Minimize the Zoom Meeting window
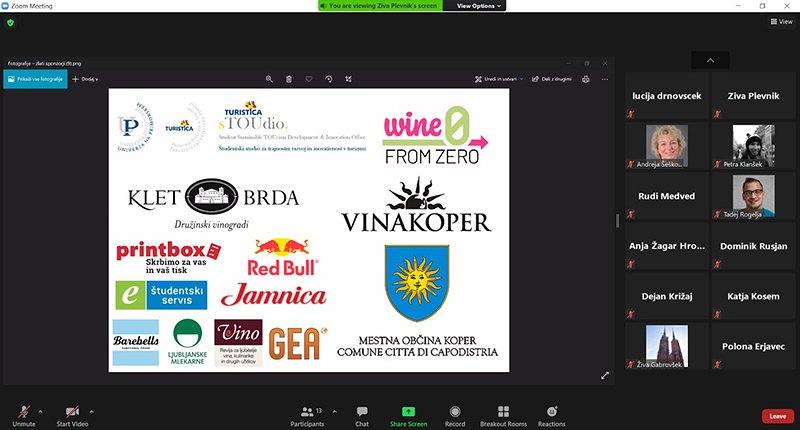This screenshot has width=800, height=430. tap(738, 6)
